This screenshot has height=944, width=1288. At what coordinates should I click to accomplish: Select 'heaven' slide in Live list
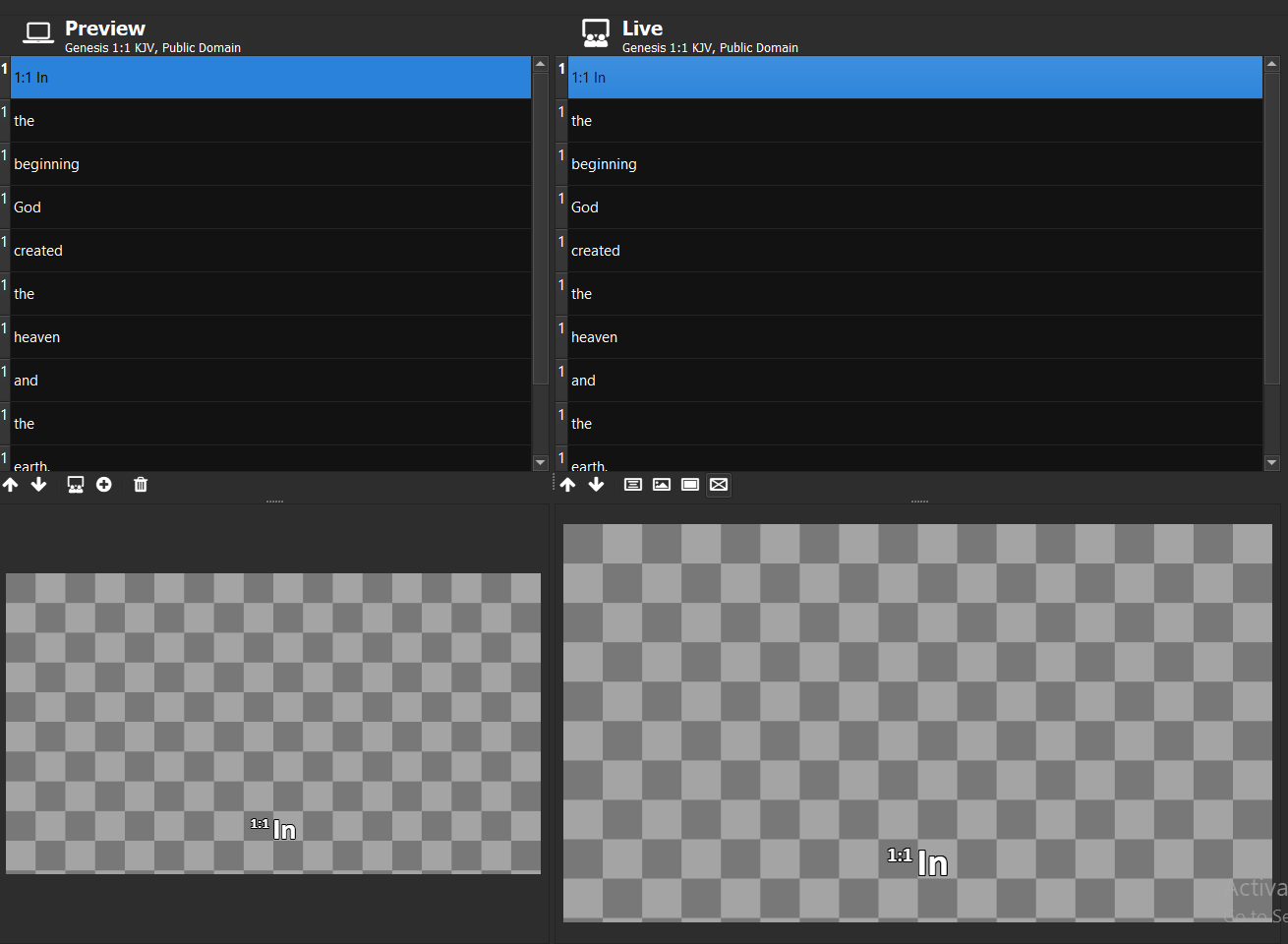[915, 337]
